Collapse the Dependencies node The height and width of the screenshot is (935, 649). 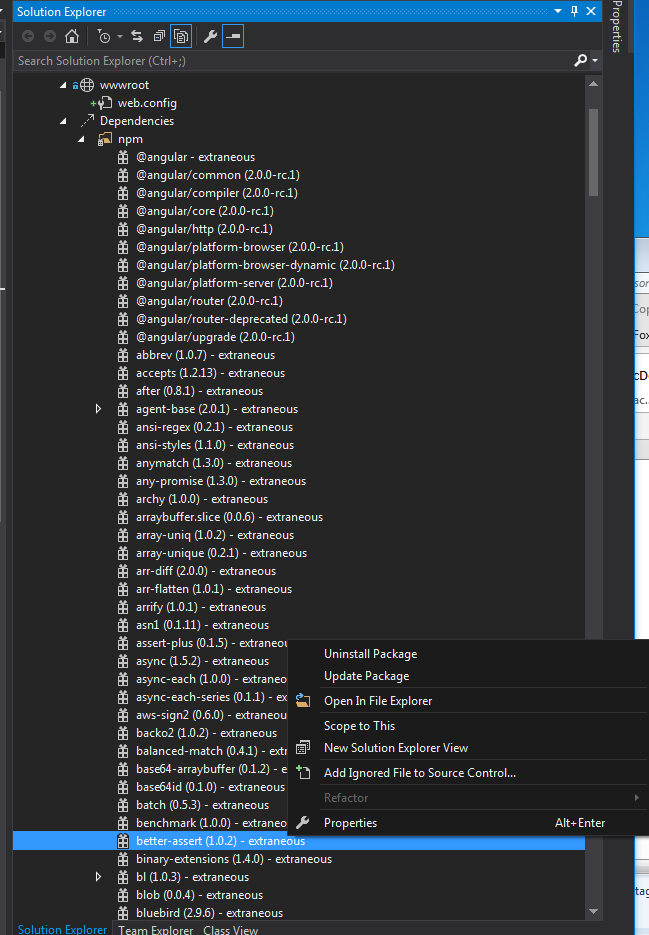pos(63,121)
